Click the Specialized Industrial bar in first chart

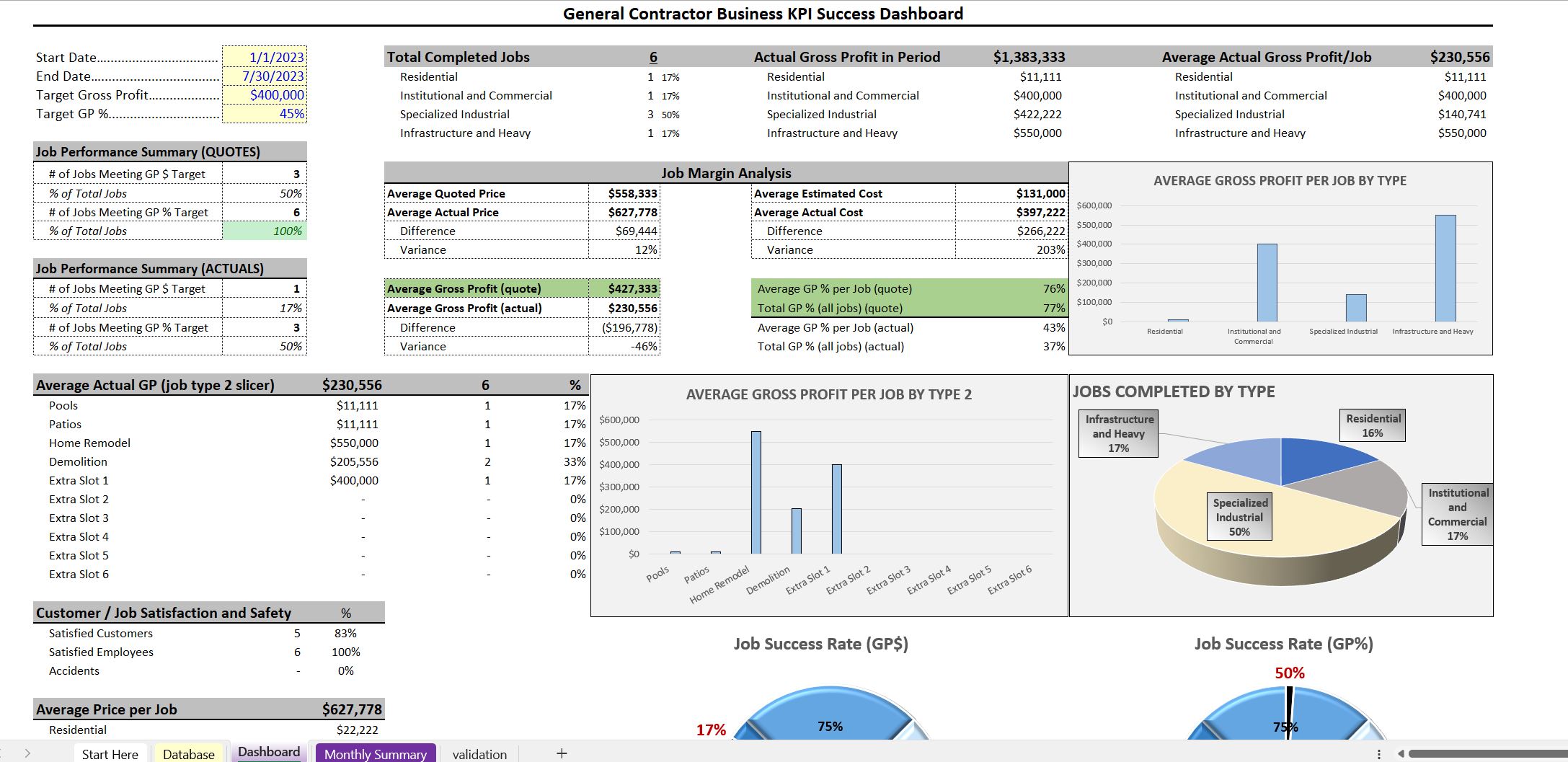coord(1356,307)
